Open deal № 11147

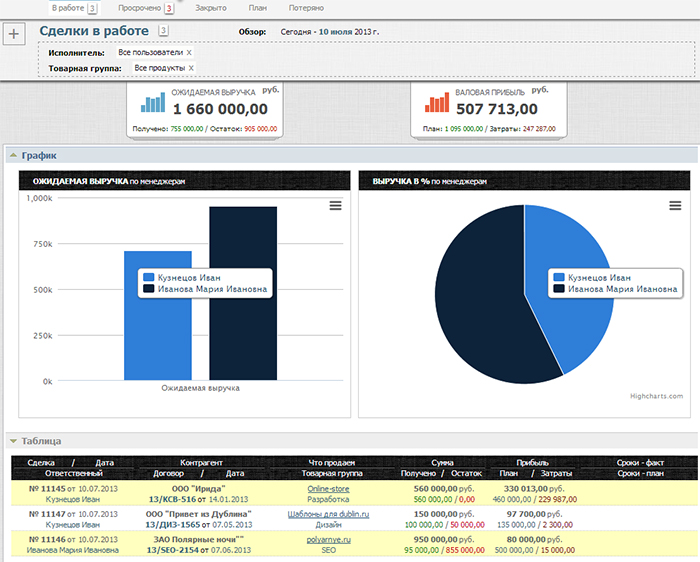(47, 514)
